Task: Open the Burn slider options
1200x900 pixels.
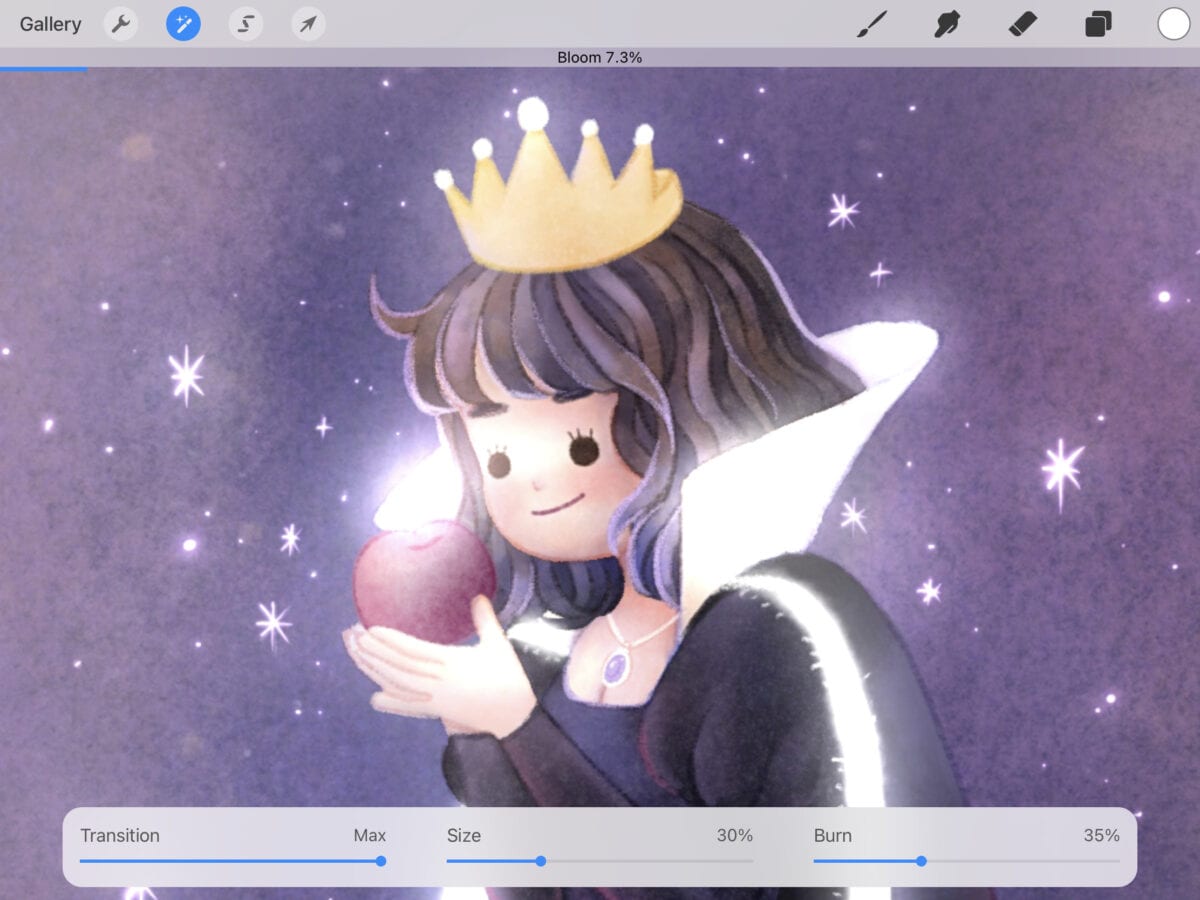Action: 833,835
